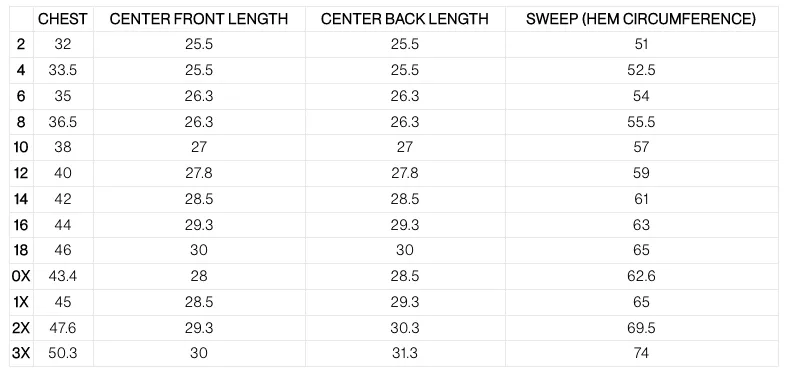Select center back length 30.3 cell
The image size is (790, 378).
coord(405,328)
